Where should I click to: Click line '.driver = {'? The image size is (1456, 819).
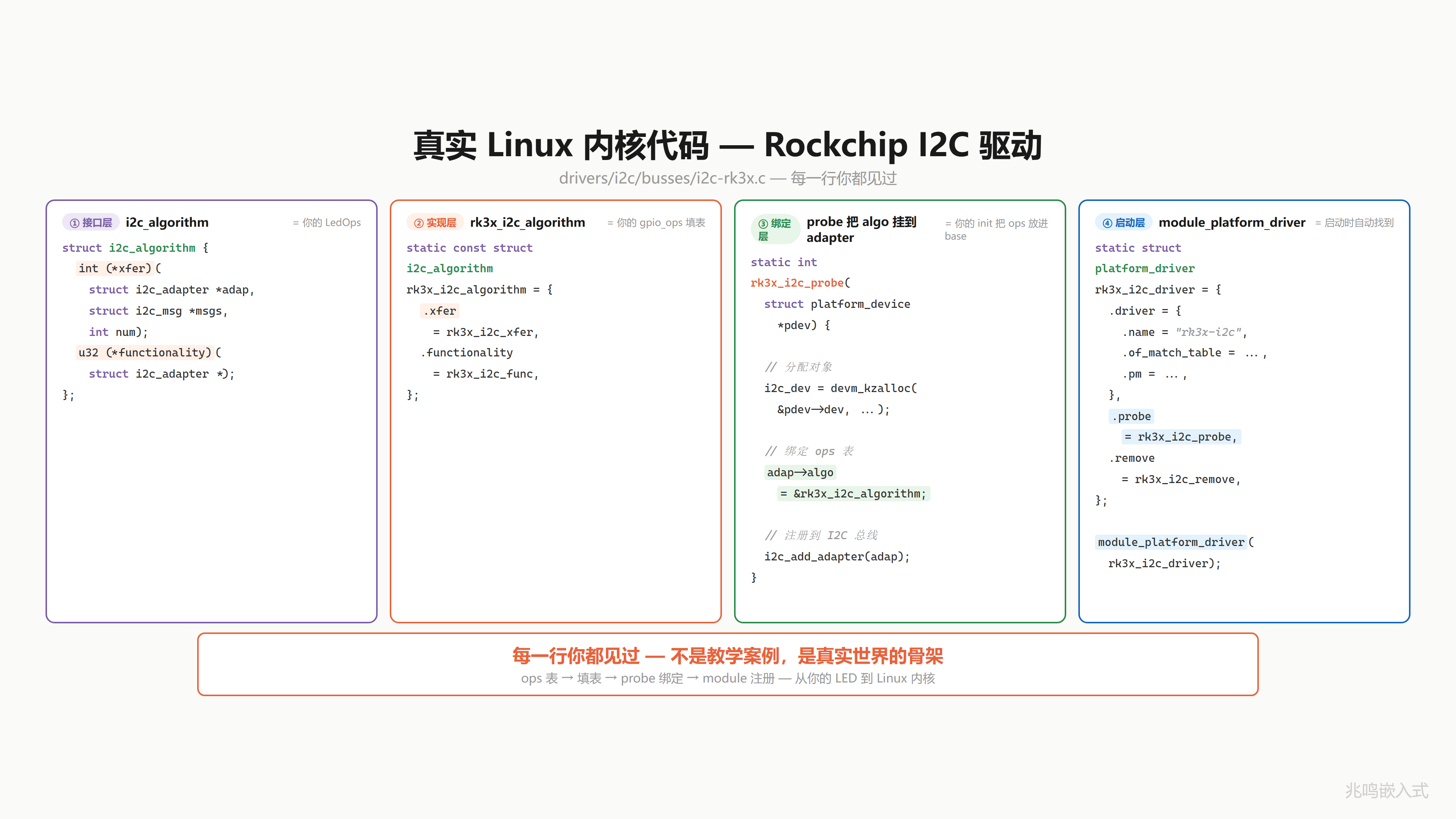click(1145, 311)
